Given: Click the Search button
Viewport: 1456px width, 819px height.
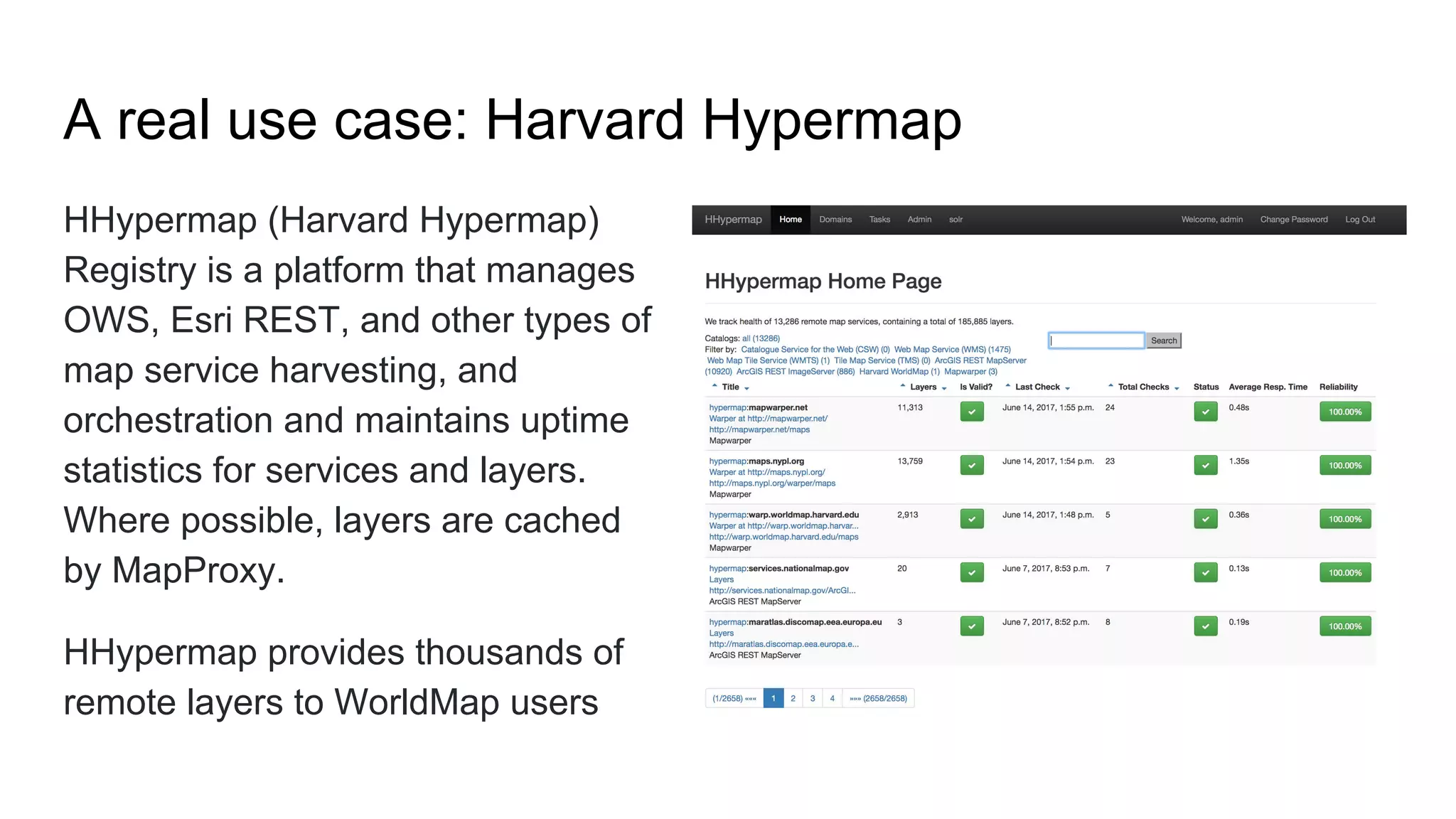Looking at the screenshot, I should click(1164, 341).
